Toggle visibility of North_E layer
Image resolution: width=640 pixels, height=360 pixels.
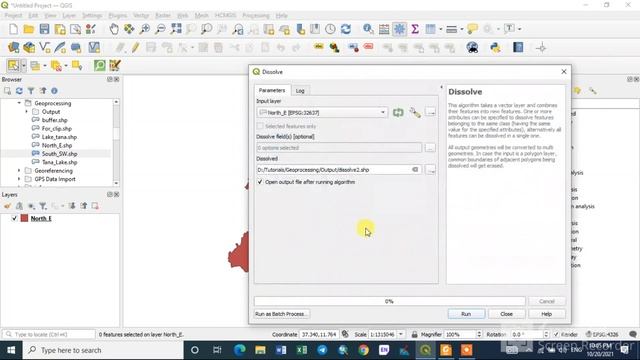pyautogui.click(x=14, y=218)
